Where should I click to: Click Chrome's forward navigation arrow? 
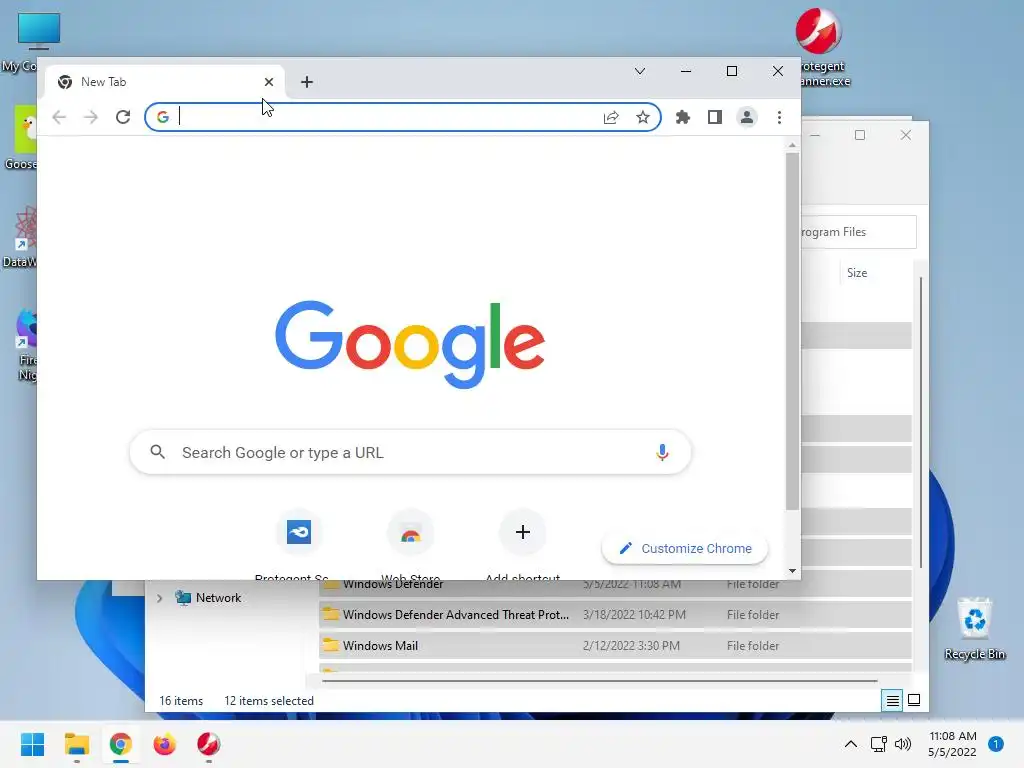[x=91, y=117]
